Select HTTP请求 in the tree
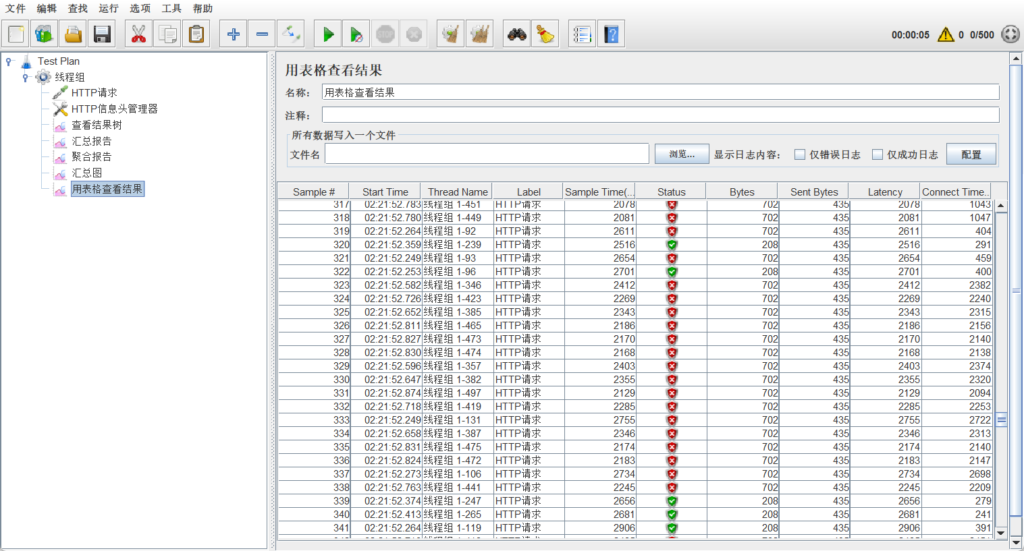The width and height of the screenshot is (1024, 551). [94, 93]
